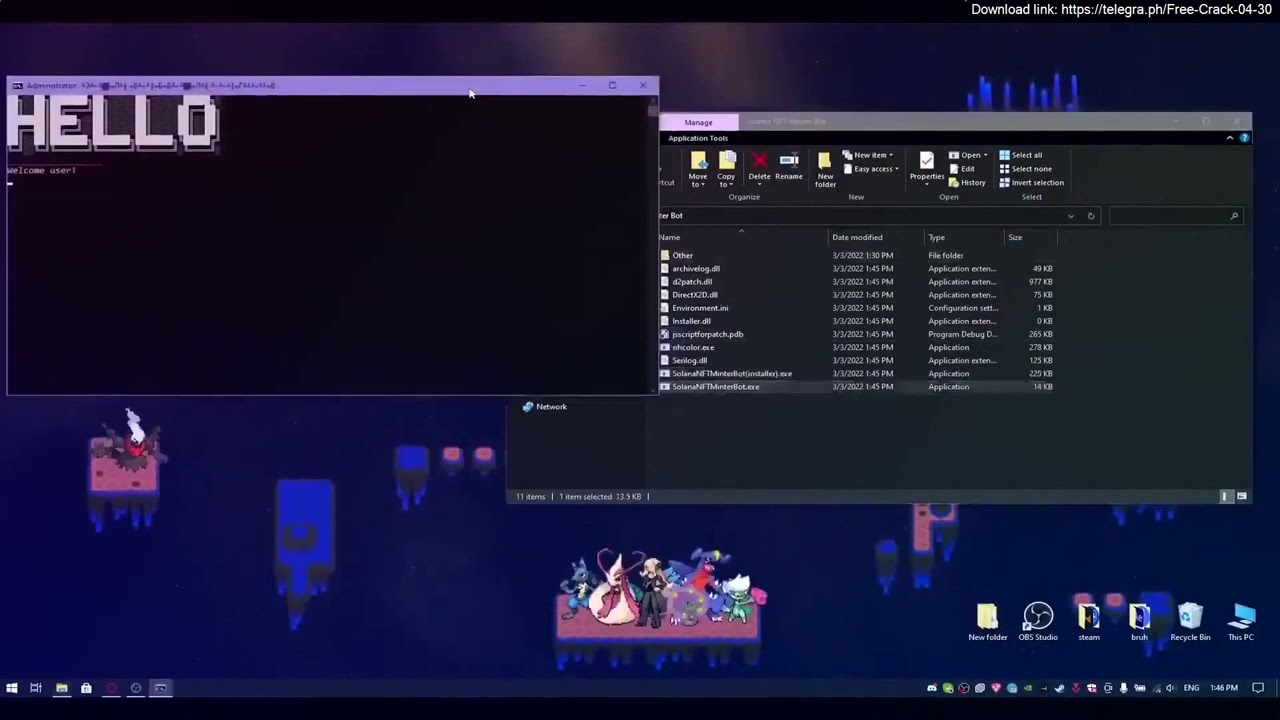Select the Recycle Bin desktop icon
The height and width of the screenshot is (720, 1280).
1190,622
